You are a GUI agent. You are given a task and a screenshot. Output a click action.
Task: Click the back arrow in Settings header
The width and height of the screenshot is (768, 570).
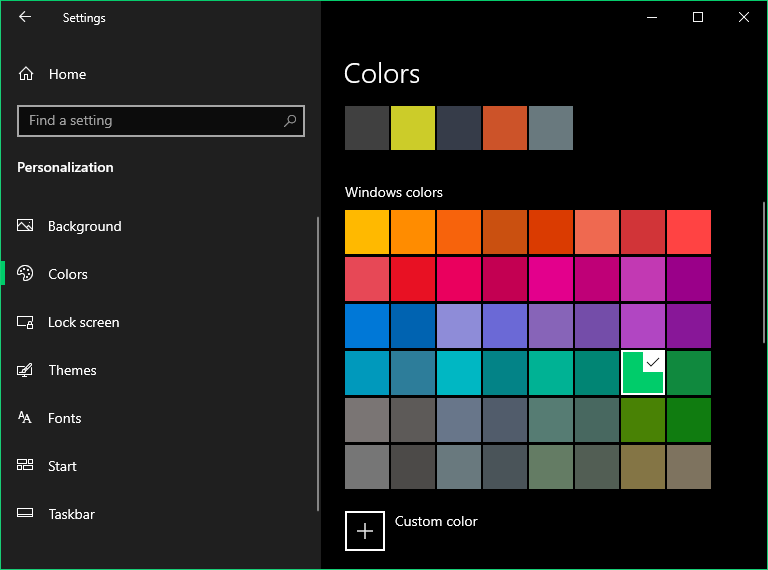coord(25,17)
